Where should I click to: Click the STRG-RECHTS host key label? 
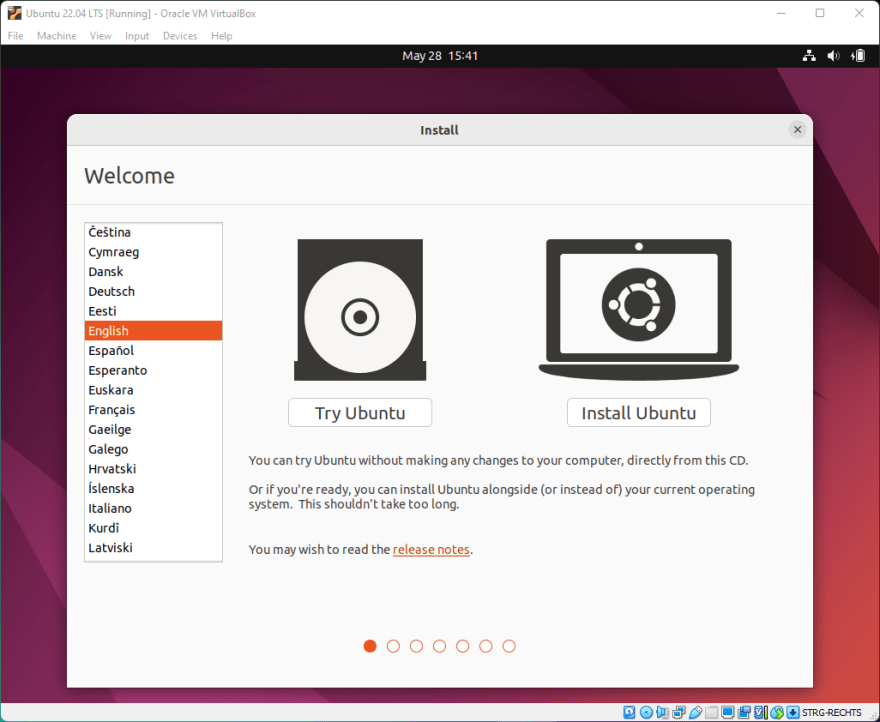[832, 712]
